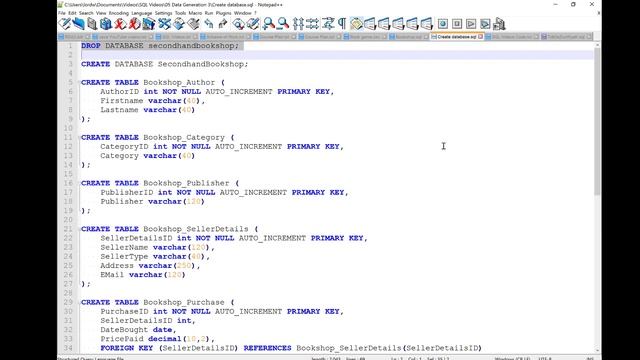Image resolution: width=640 pixels, height=360 pixels.
Task: Open the Plugins menu
Action: 223,13
